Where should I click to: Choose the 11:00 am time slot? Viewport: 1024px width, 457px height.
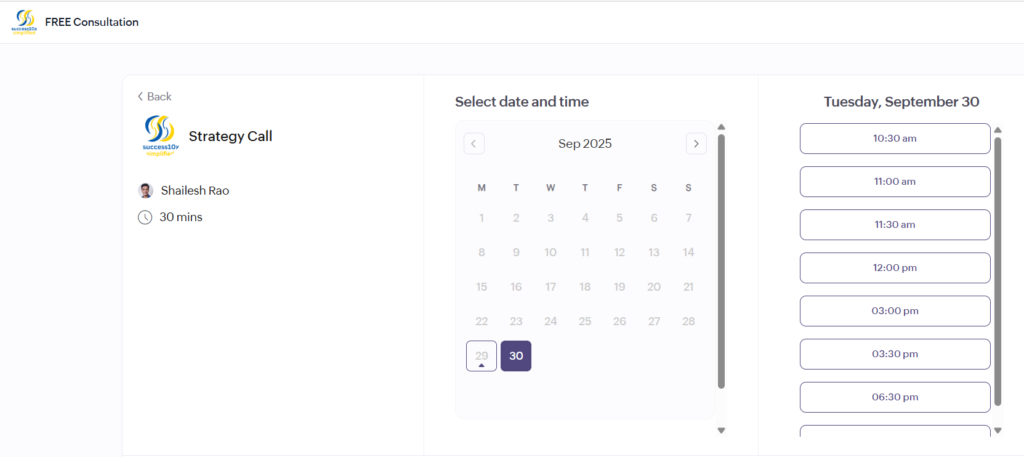point(894,182)
